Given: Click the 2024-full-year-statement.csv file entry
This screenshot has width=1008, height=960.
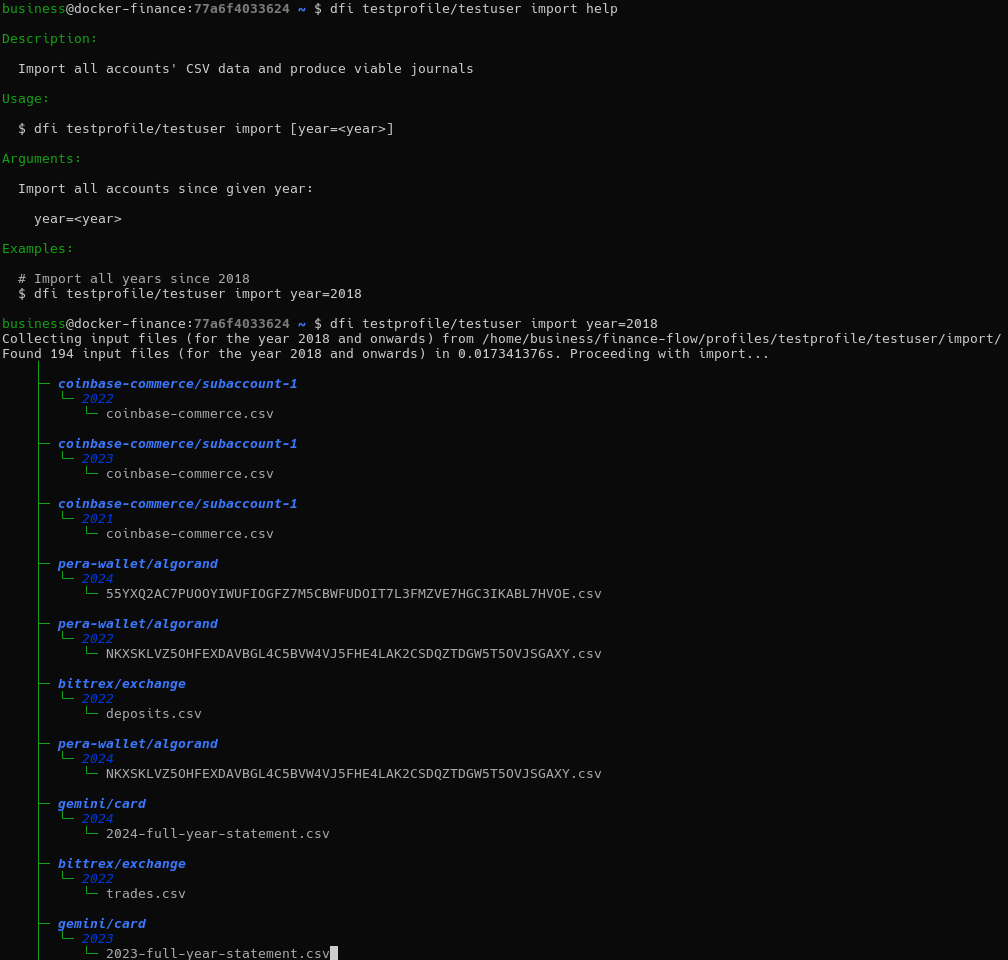Looking at the screenshot, I should point(217,834).
